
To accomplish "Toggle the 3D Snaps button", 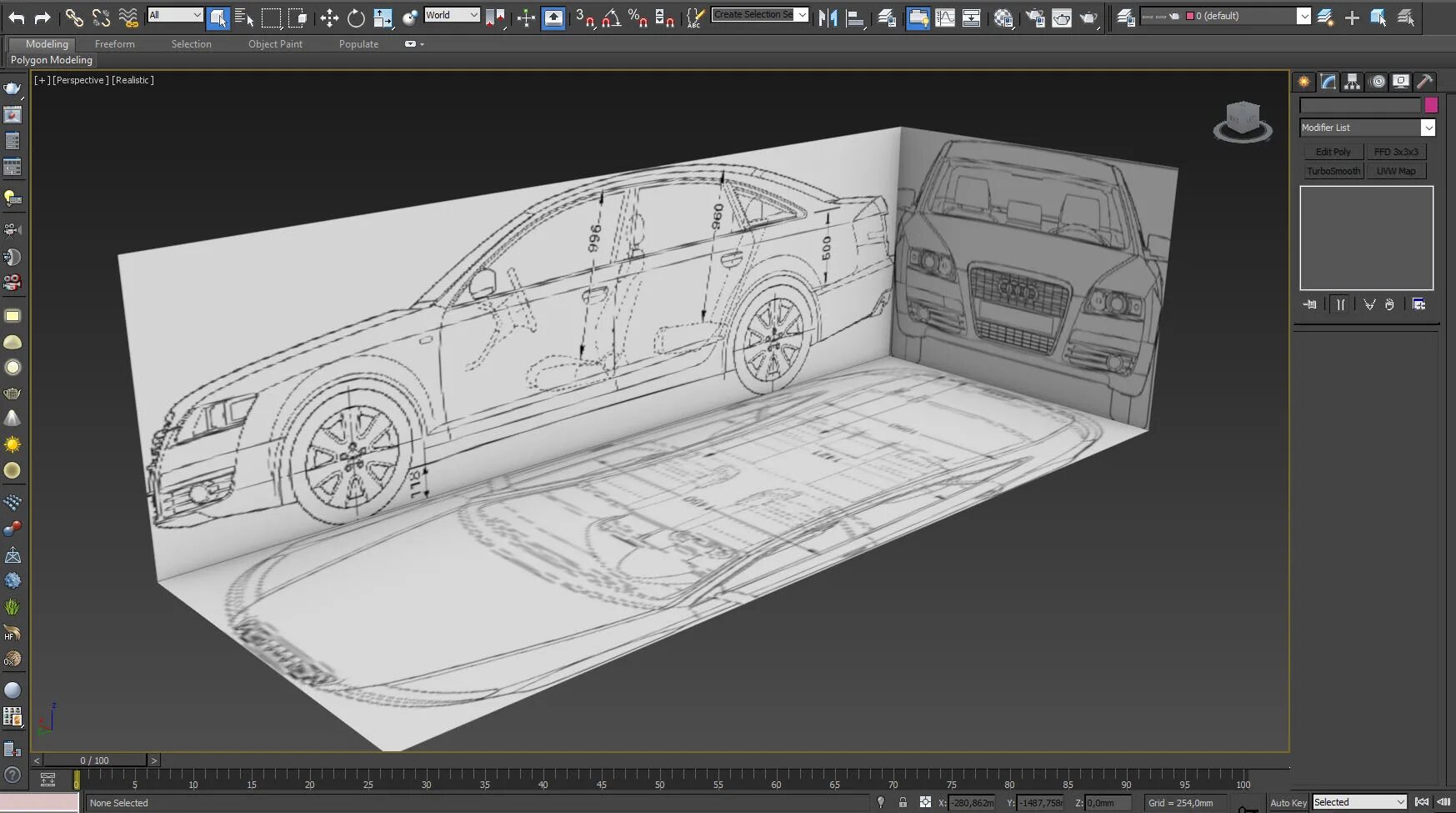I will click(x=584, y=18).
